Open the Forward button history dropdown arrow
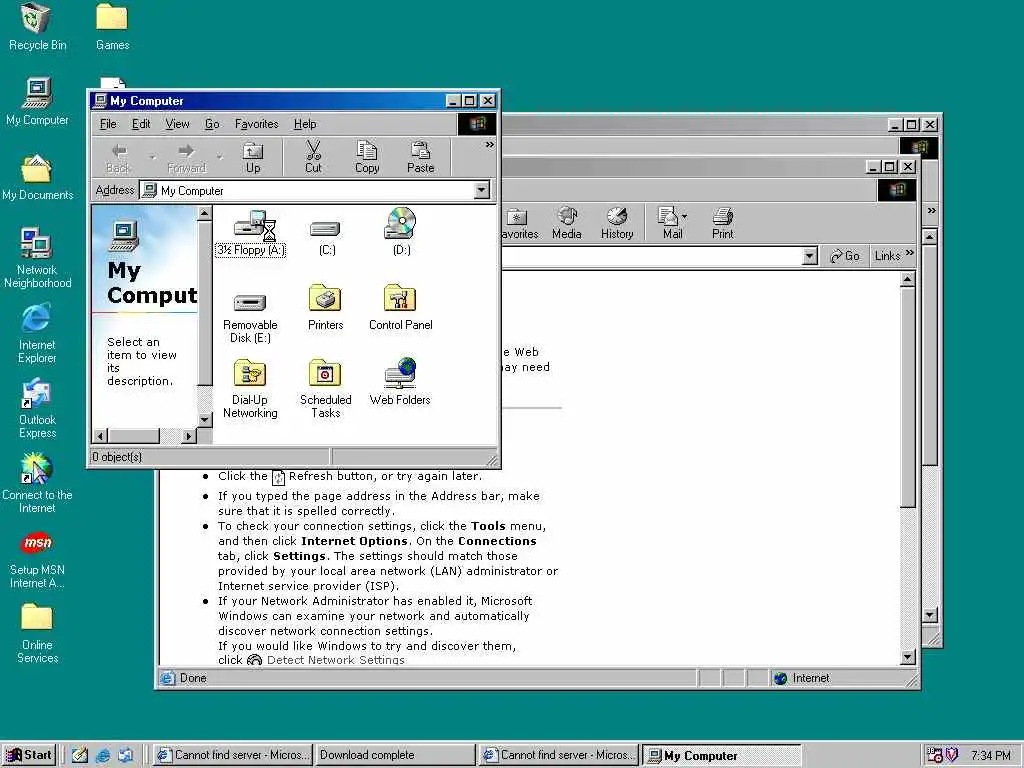 [x=220, y=158]
